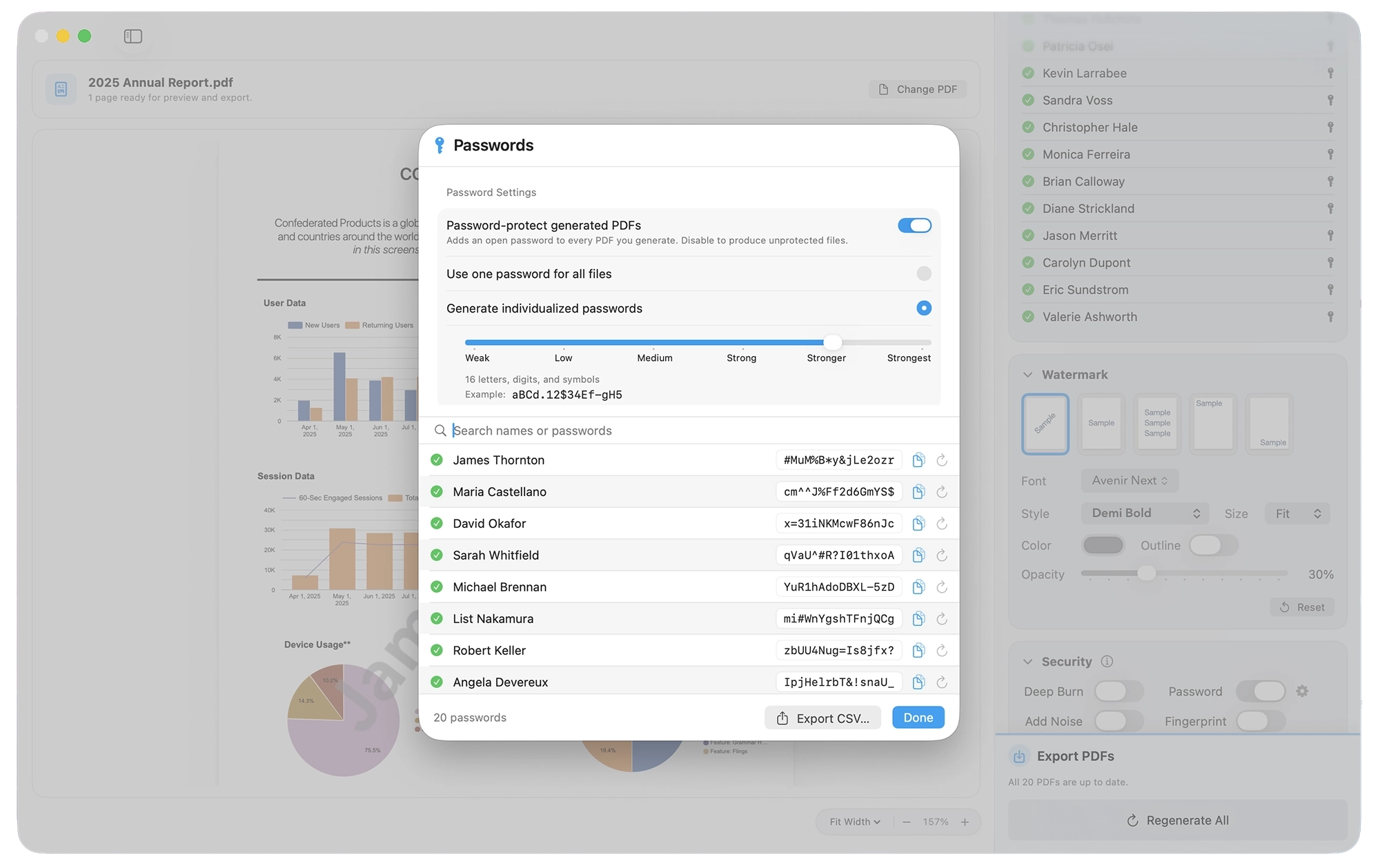Regenerate Maria Castellano's password
This screenshot has height=868, width=1380.
[x=942, y=492]
